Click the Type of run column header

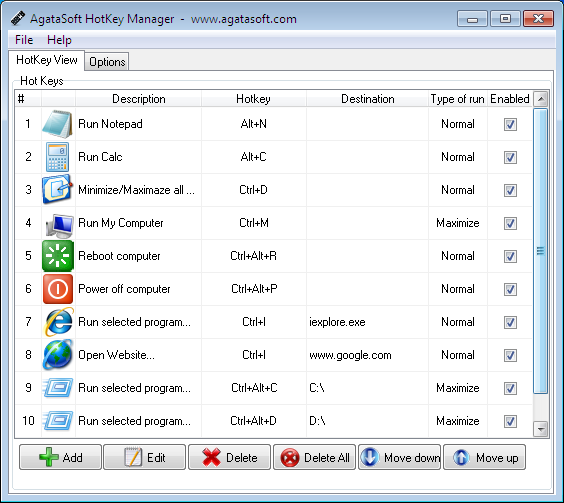458,99
